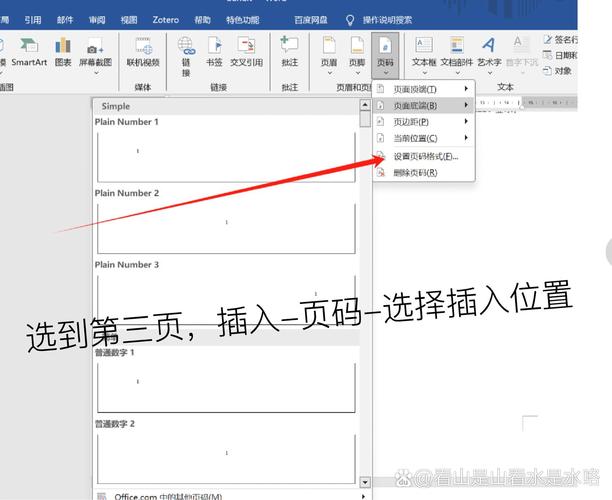This screenshot has height=500, width=612.
Task: Open the 页眉 header gallery
Action: [x=329, y=55]
